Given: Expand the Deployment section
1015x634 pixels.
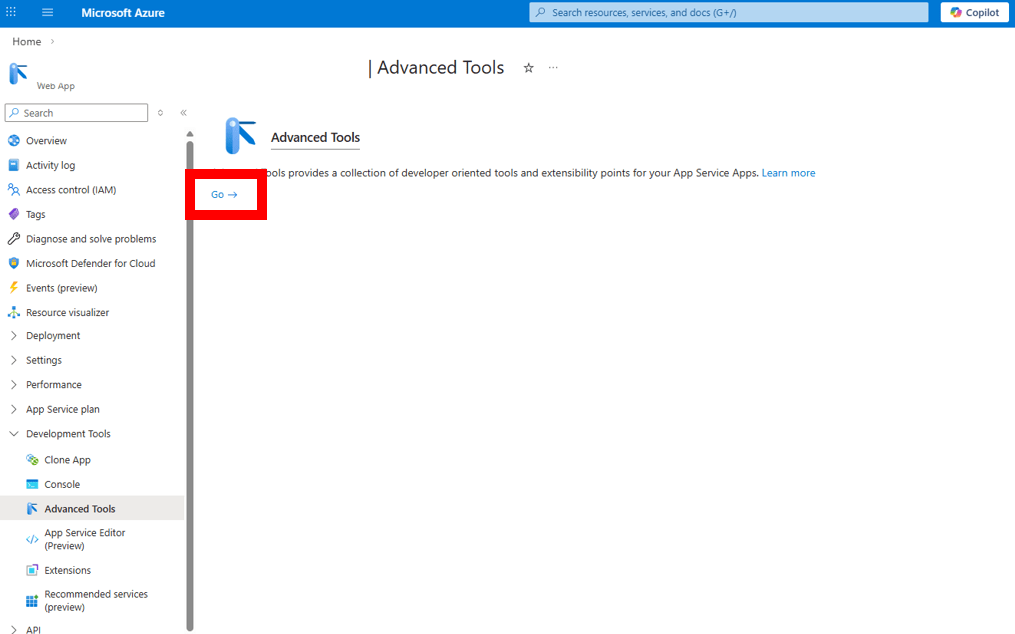Looking at the screenshot, I should [52, 336].
